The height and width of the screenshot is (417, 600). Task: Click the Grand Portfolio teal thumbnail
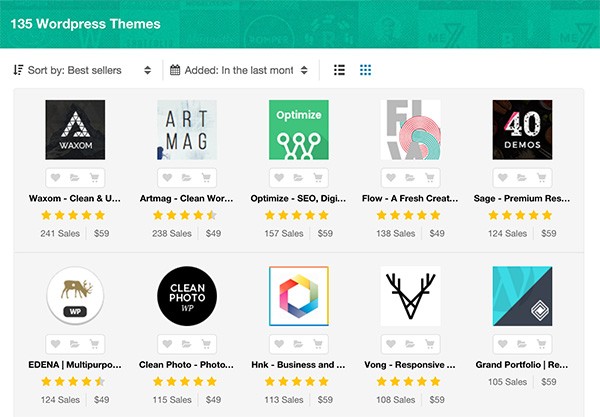click(522, 296)
